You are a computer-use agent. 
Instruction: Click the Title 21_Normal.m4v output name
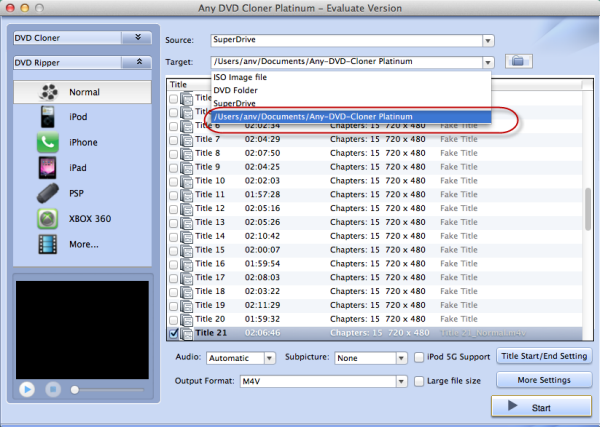(x=483, y=333)
